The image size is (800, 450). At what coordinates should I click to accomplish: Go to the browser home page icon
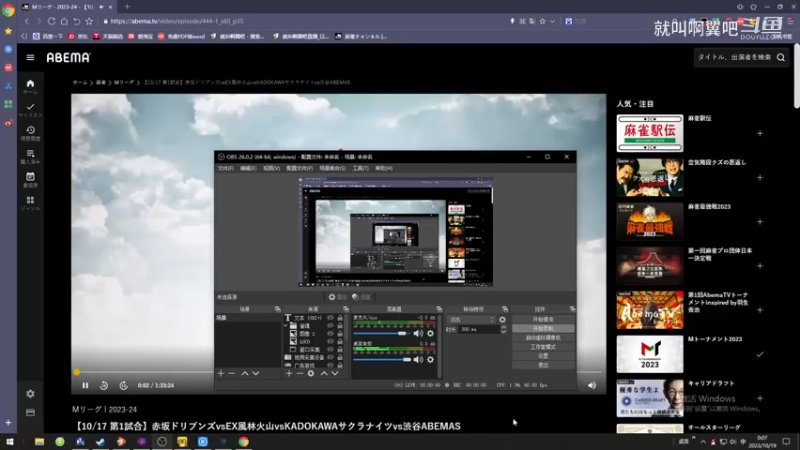click(x=64, y=21)
